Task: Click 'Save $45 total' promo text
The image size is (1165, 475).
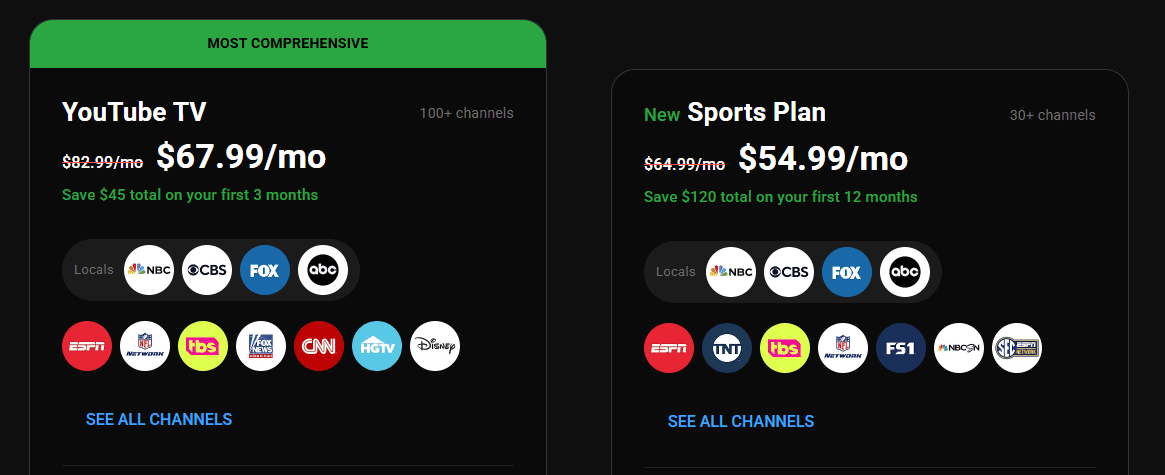Action: click(190, 195)
